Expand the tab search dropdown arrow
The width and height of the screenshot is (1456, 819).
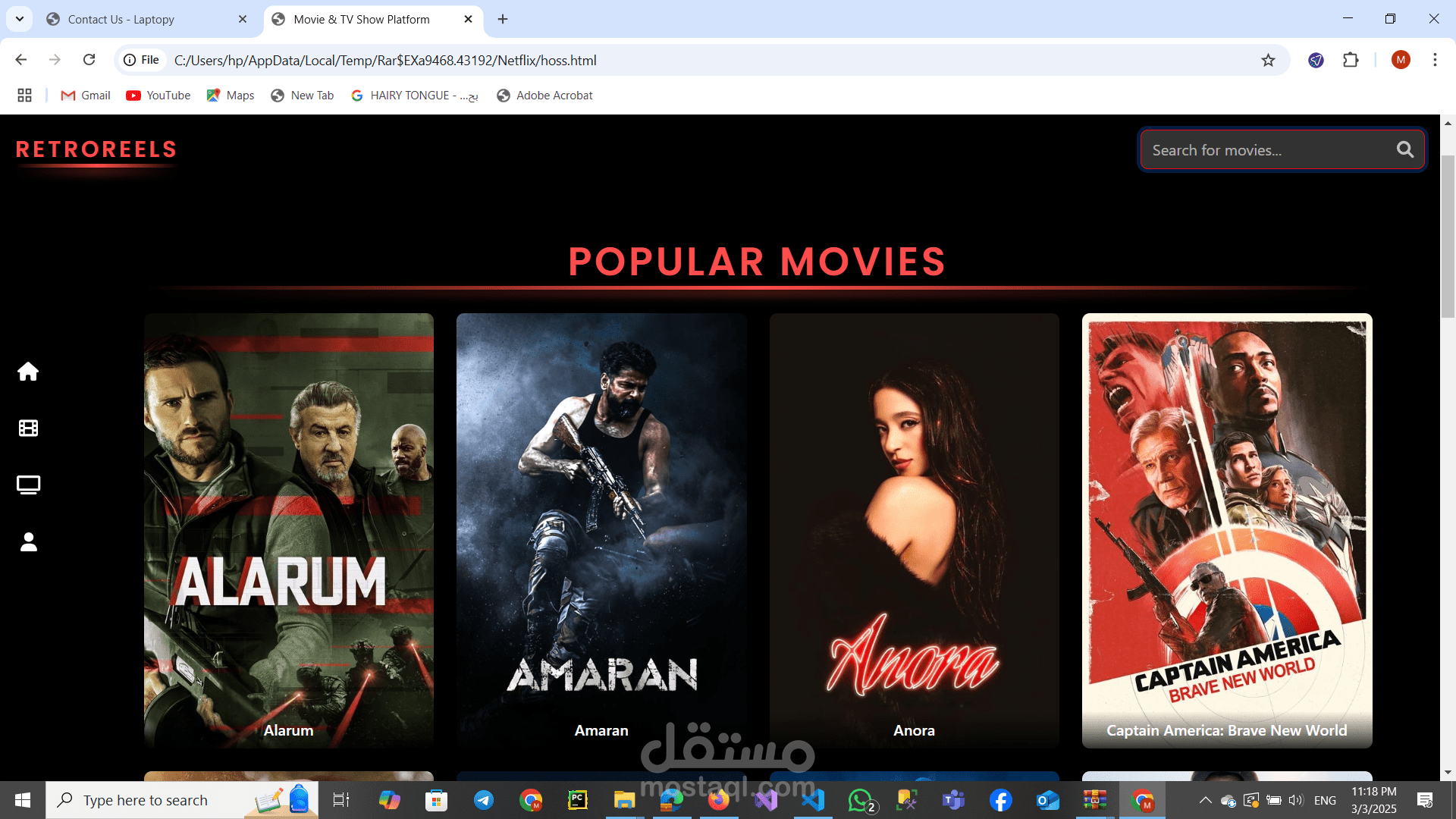tap(20, 19)
